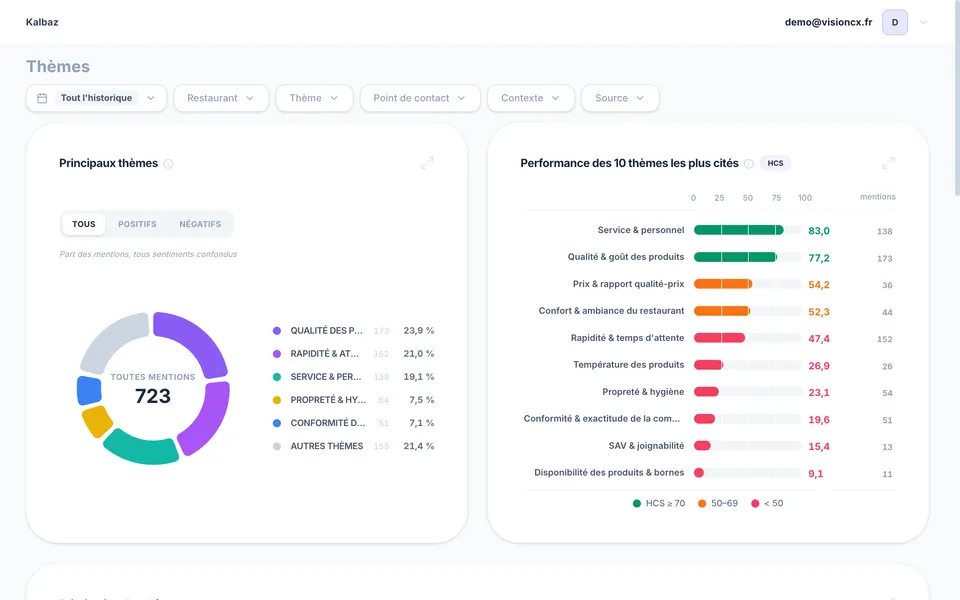
Task: Open the Restaurant filter dropdown
Action: click(x=221, y=98)
